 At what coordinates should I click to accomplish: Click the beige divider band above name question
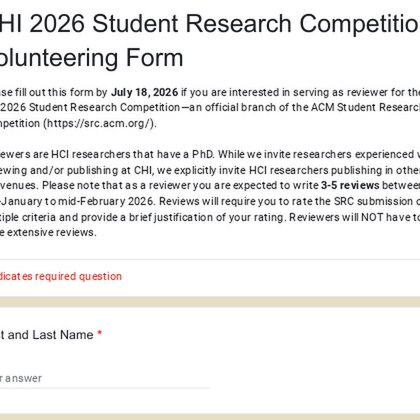coord(210,302)
